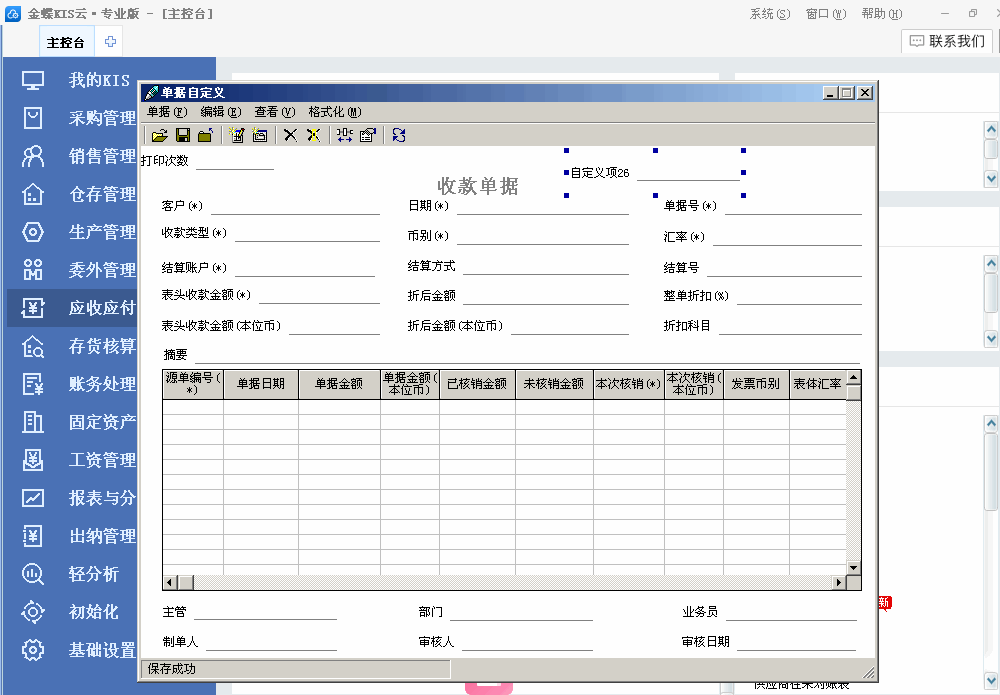This screenshot has width=1000, height=695.
Task: Click grid vertical scrollbar up arrow
Action: (x=853, y=377)
